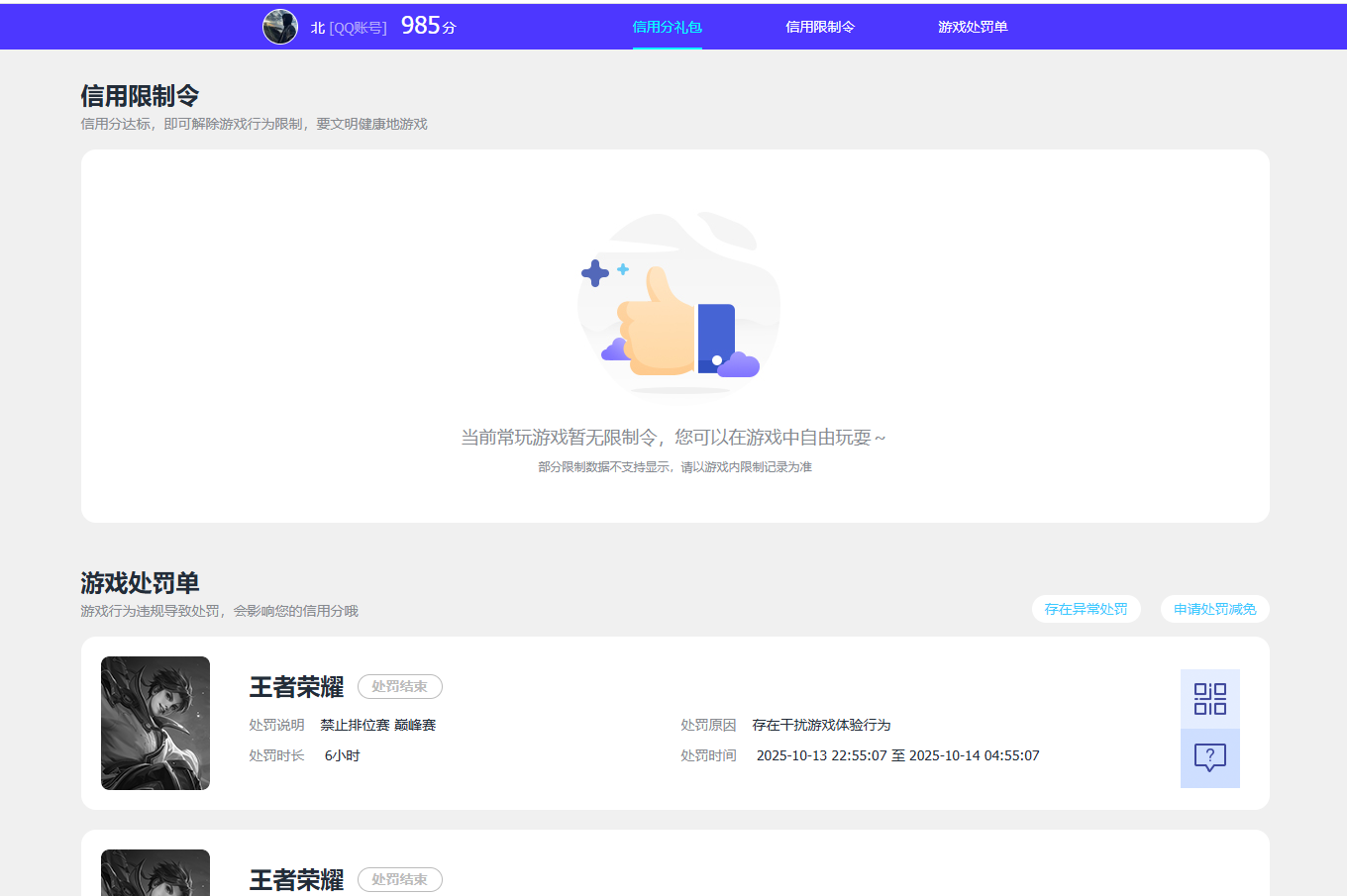The image size is (1347, 896).
Task: Click the user avatar in the top bar
Action: tap(280, 27)
